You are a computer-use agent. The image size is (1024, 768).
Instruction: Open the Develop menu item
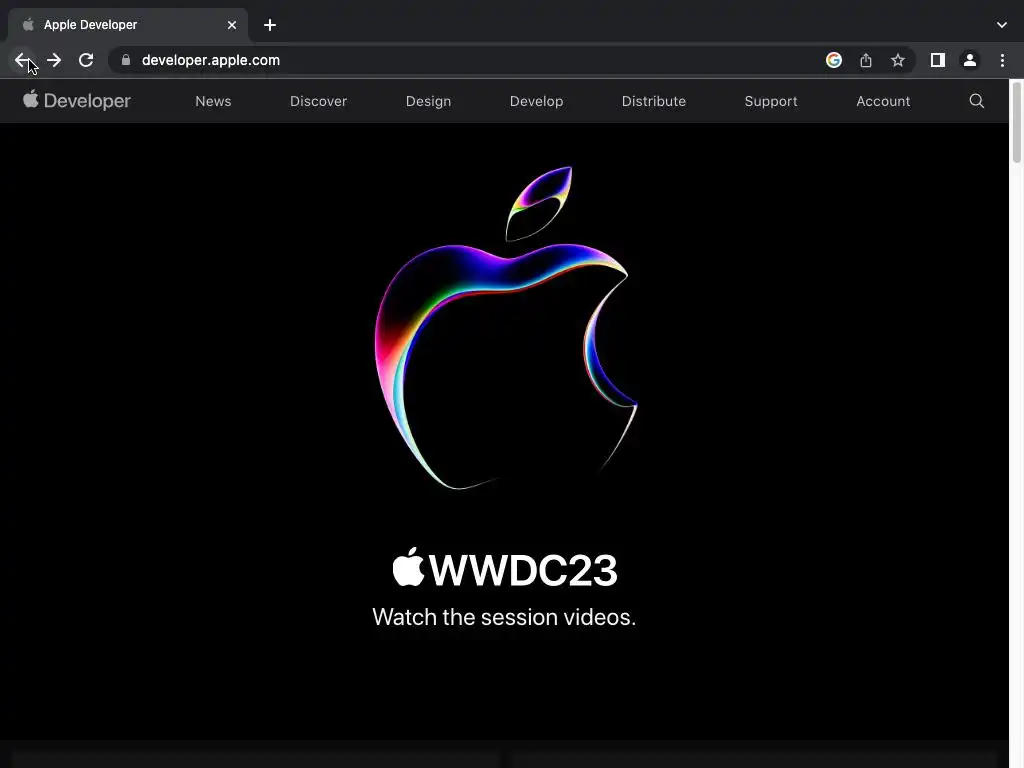click(536, 101)
